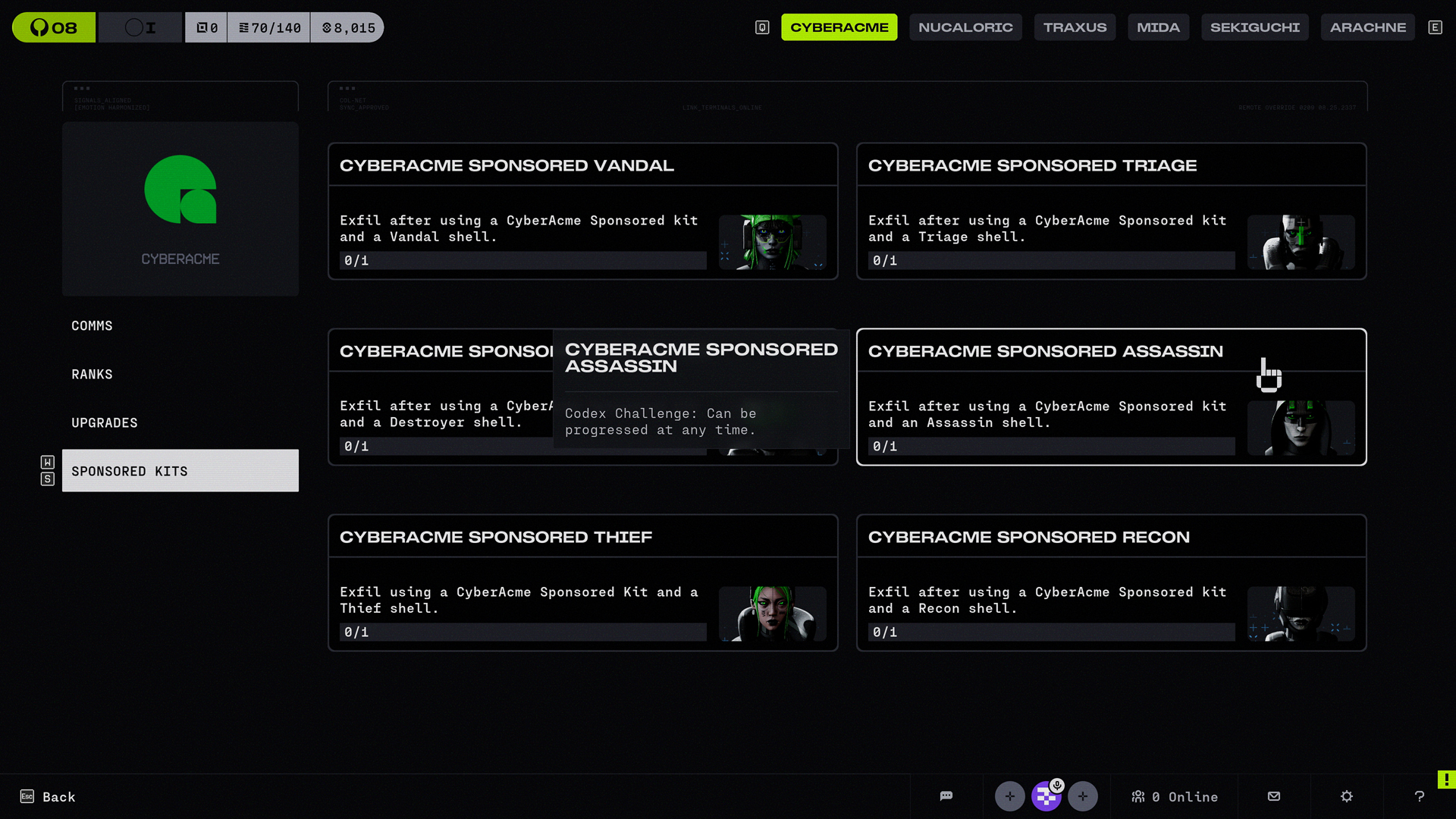The image size is (1456, 819).
Task: Open the chat bubble icon
Action: pyautogui.click(x=946, y=796)
